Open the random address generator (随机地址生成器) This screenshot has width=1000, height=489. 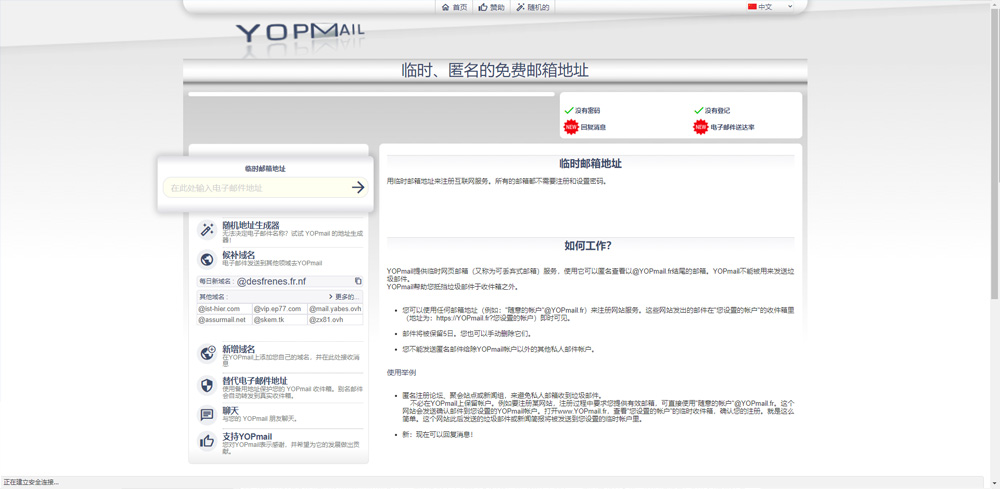coord(250,226)
